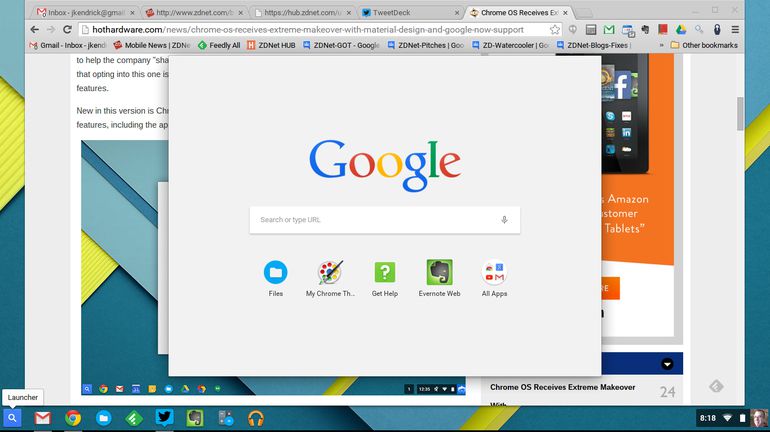Click the calculator extension icon
Image resolution: width=770 pixels, height=432 pixels.
(591, 29)
